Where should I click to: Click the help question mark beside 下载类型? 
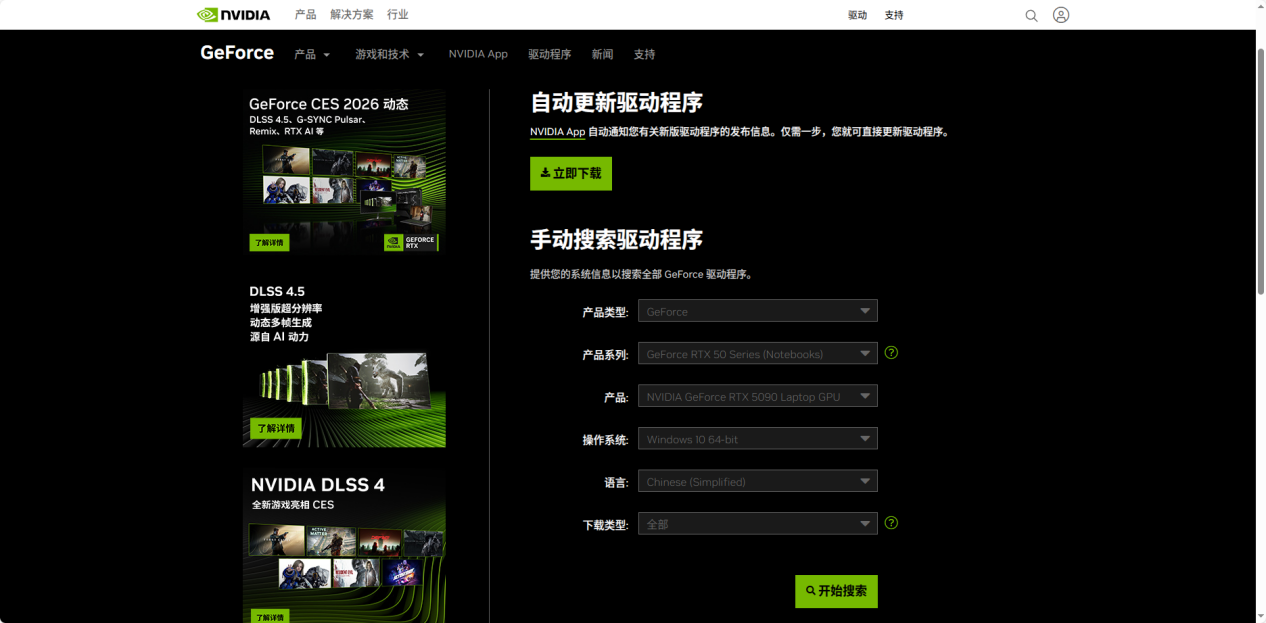click(891, 523)
